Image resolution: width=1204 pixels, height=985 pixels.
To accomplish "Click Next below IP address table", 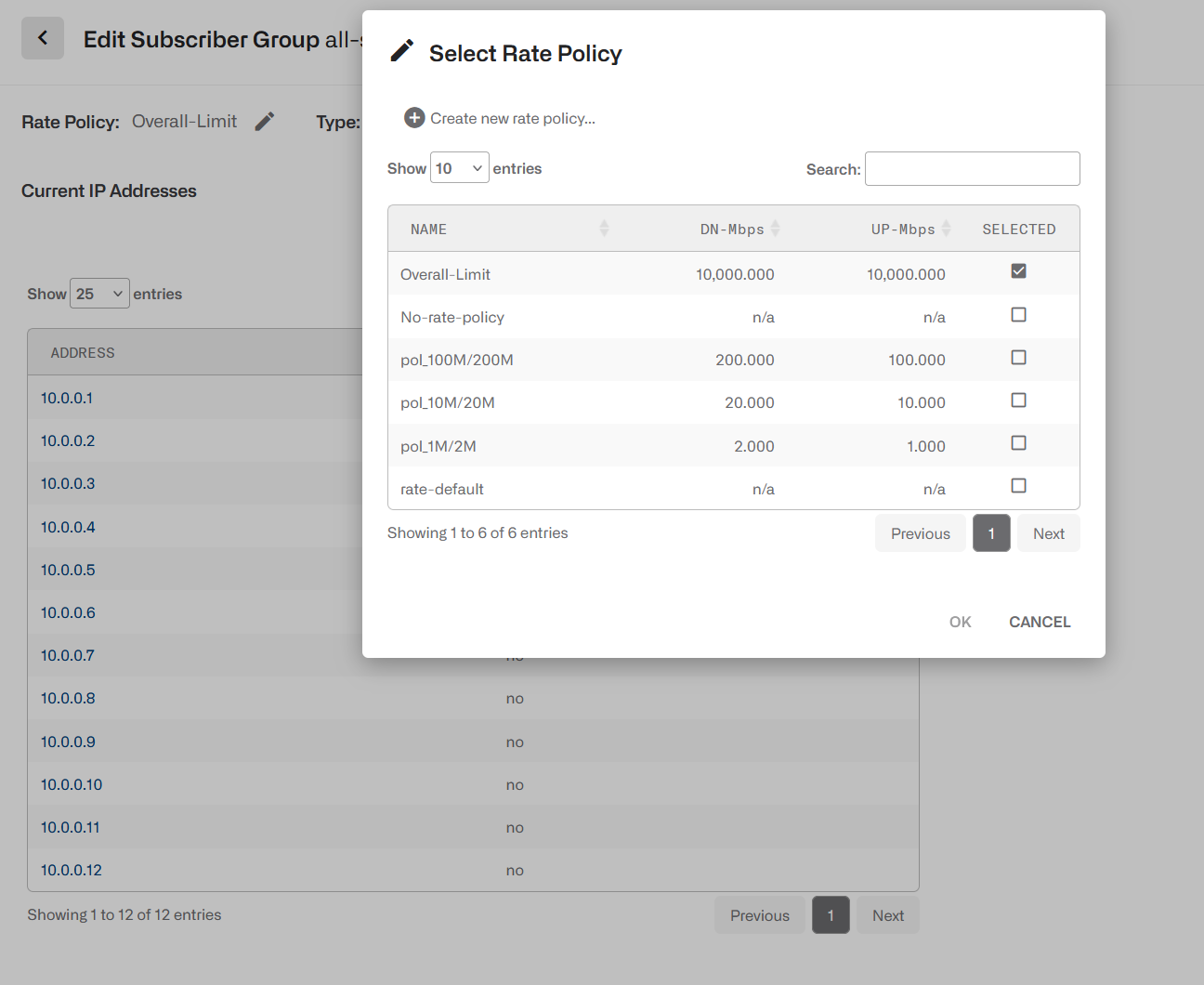I will pyautogui.click(x=887, y=915).
